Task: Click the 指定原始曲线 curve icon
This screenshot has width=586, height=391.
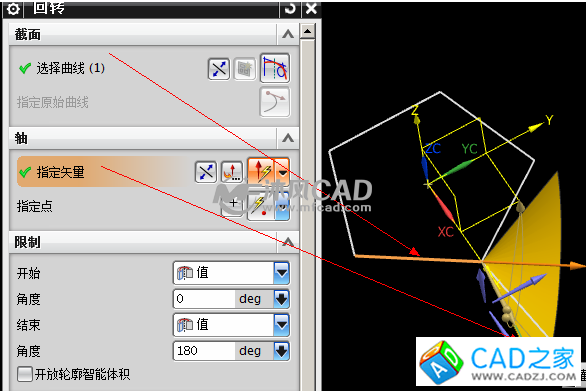Action: click(x=275, y=102)
